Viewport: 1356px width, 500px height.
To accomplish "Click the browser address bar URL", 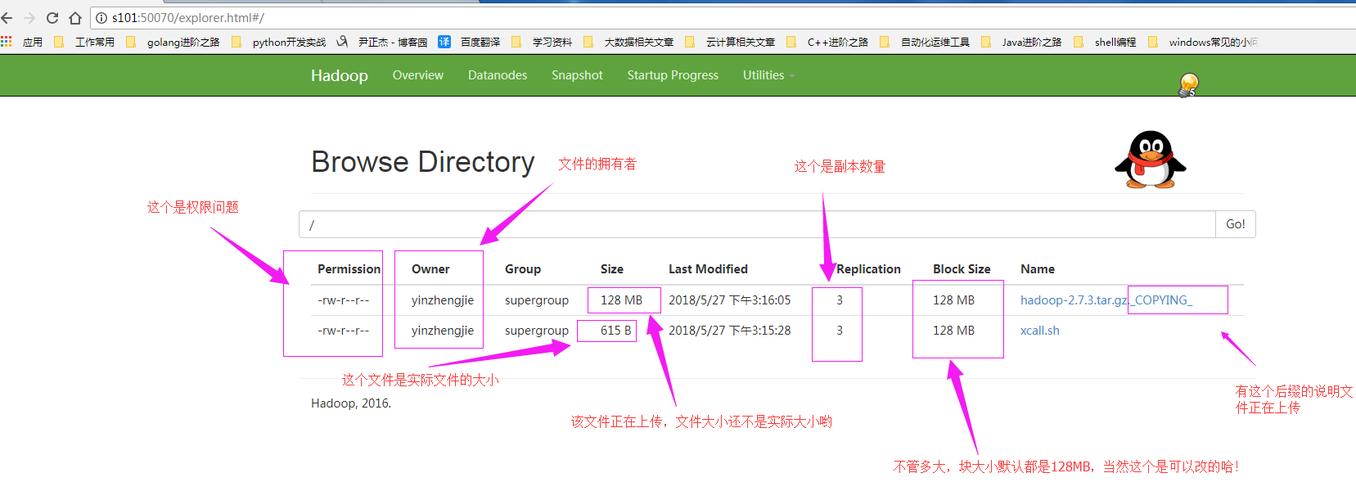I will click(188, 18).
